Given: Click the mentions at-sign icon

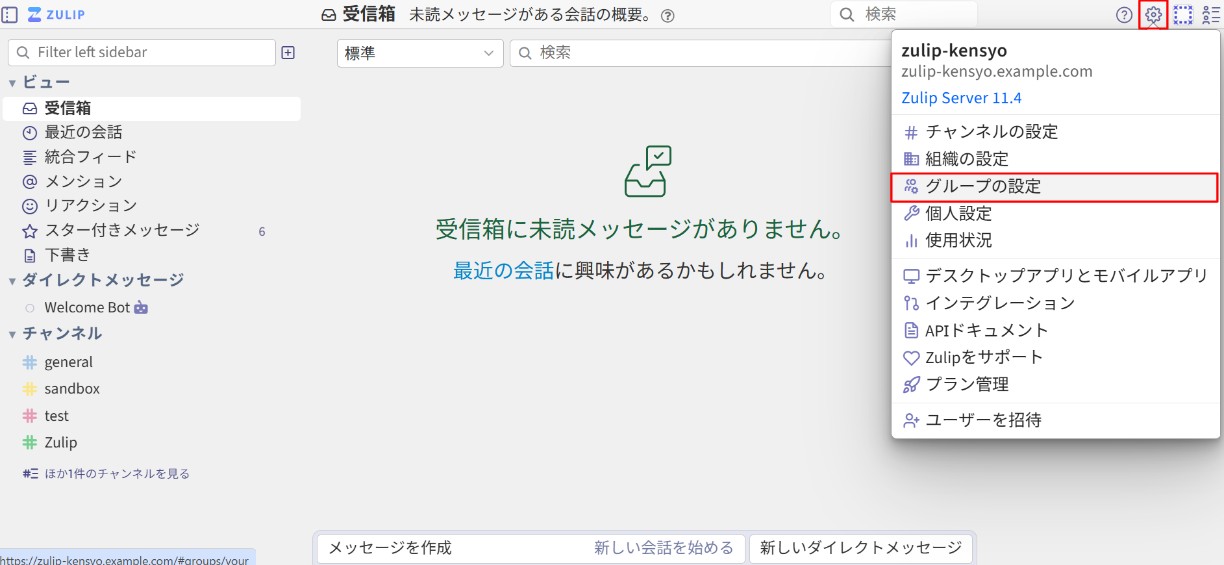Looking at the screenshot, I should [30, 181].
